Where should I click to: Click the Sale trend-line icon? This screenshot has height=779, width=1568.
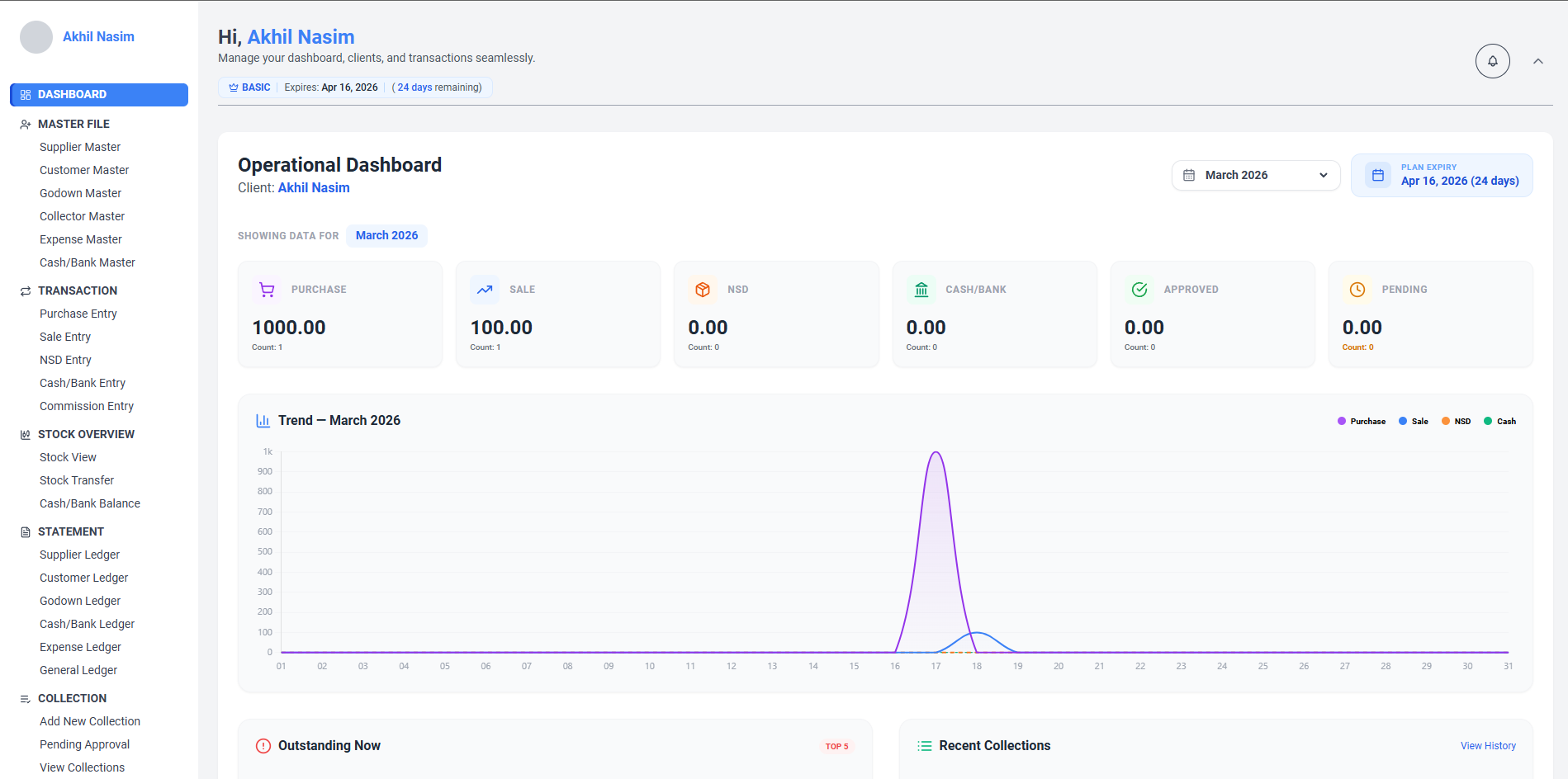[485, 290]
